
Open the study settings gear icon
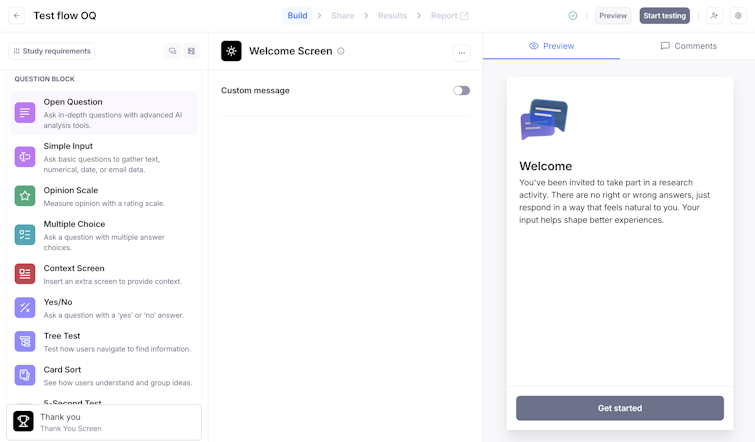[738, 16]
